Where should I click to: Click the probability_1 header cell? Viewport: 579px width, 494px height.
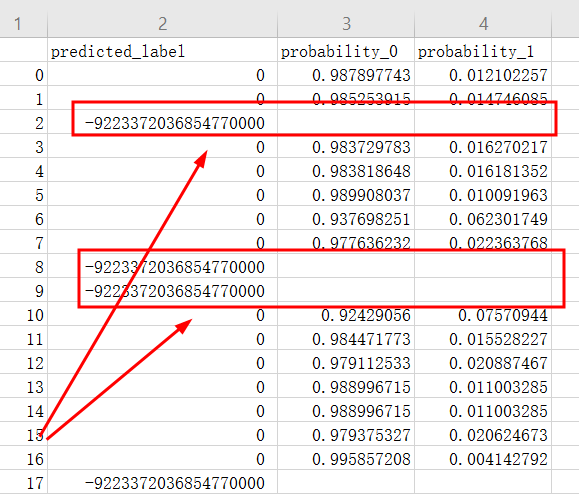tap(483, 51)
